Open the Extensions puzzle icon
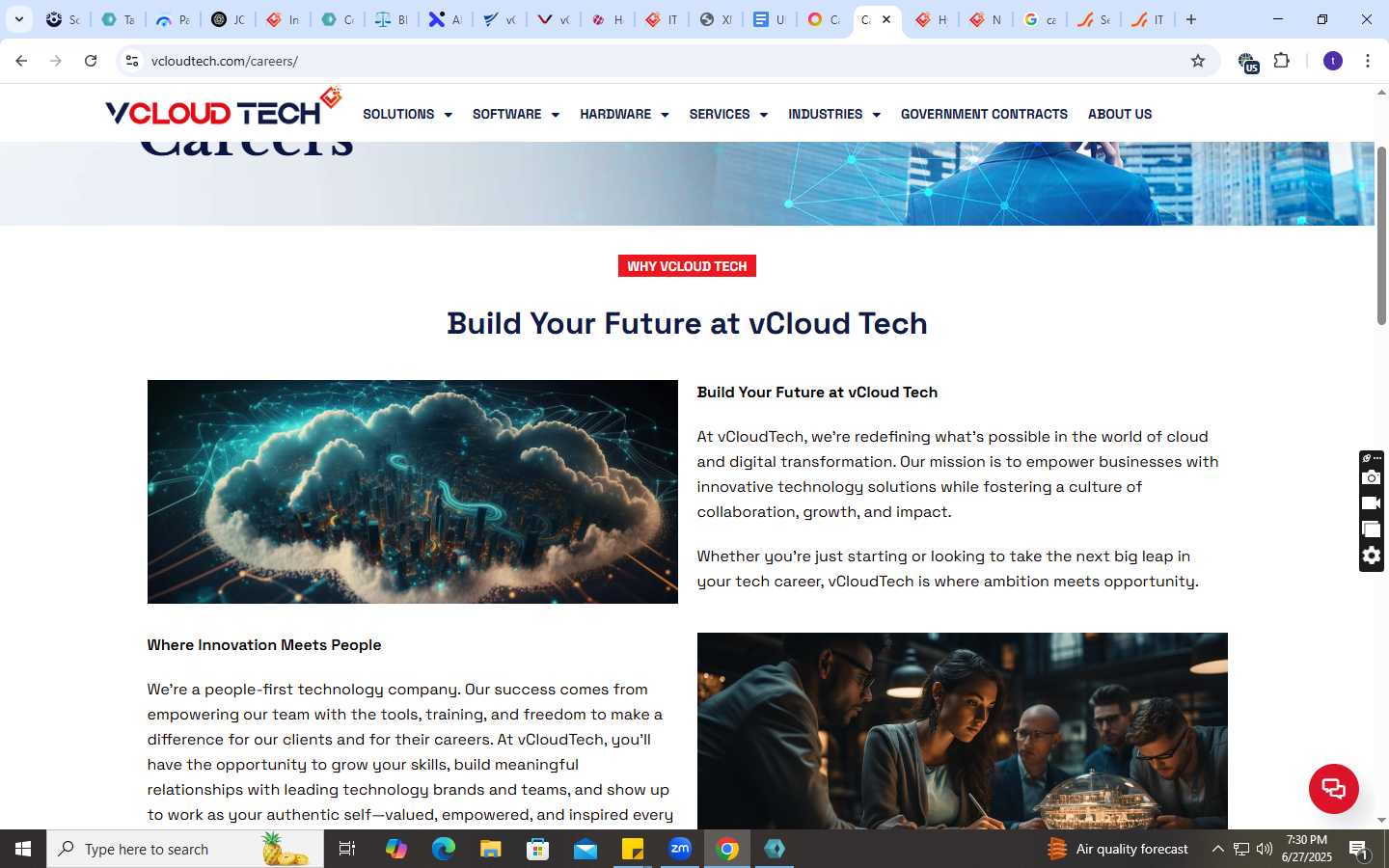This screenshot has height=868, width=1389. pyautogui.click(x=1282, y=61)
